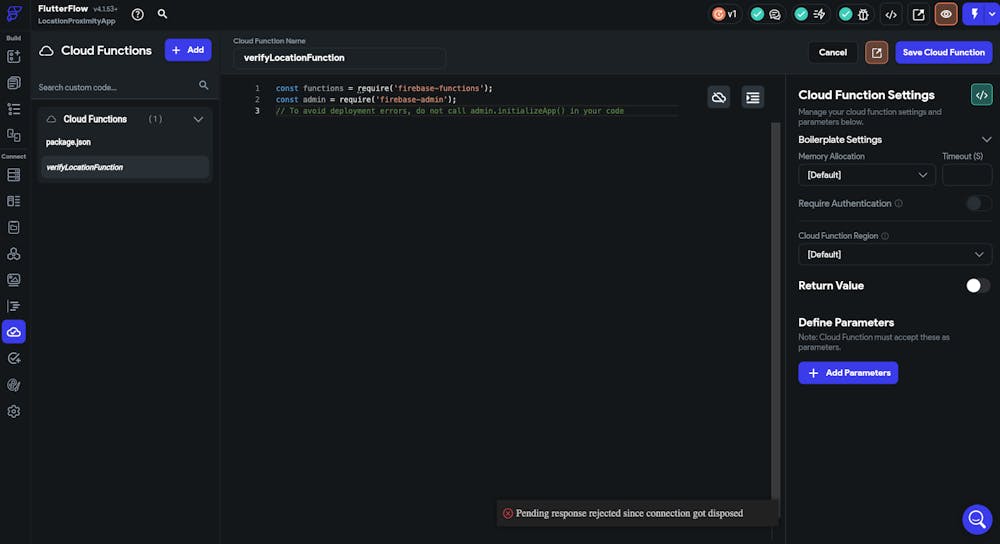Image resolution: width=1000 pixels, height=544 pixels.
Task: Open the Settings gear icon in sidebar
Action: click(13, 411)
